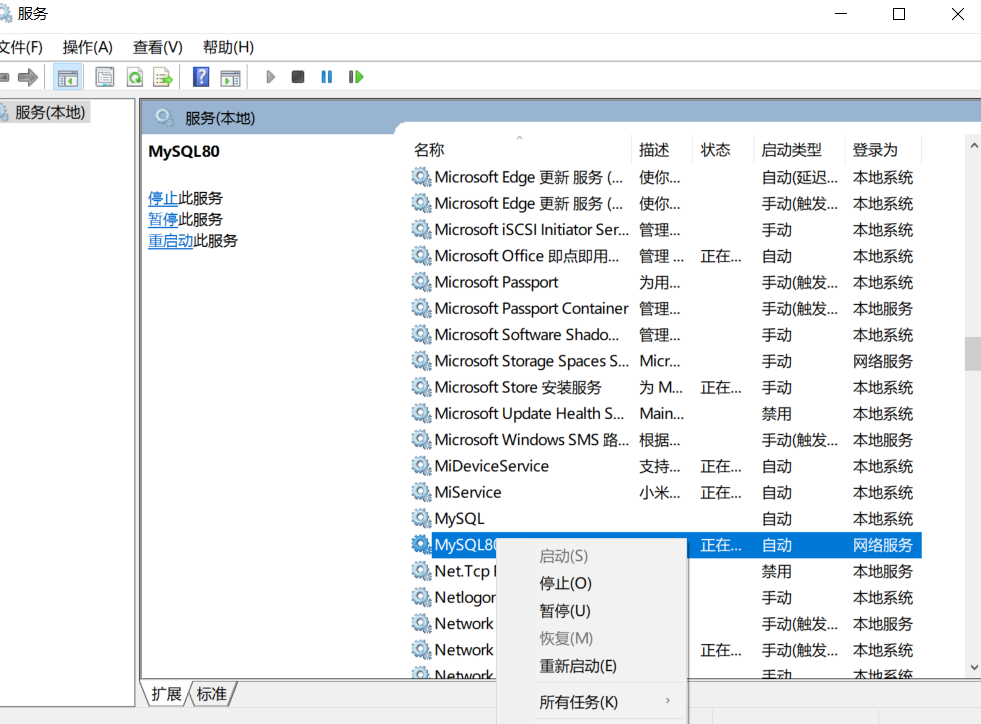
Task: Select Microsoft Storage Spaces S... row
Action: [x=666, y=361]
